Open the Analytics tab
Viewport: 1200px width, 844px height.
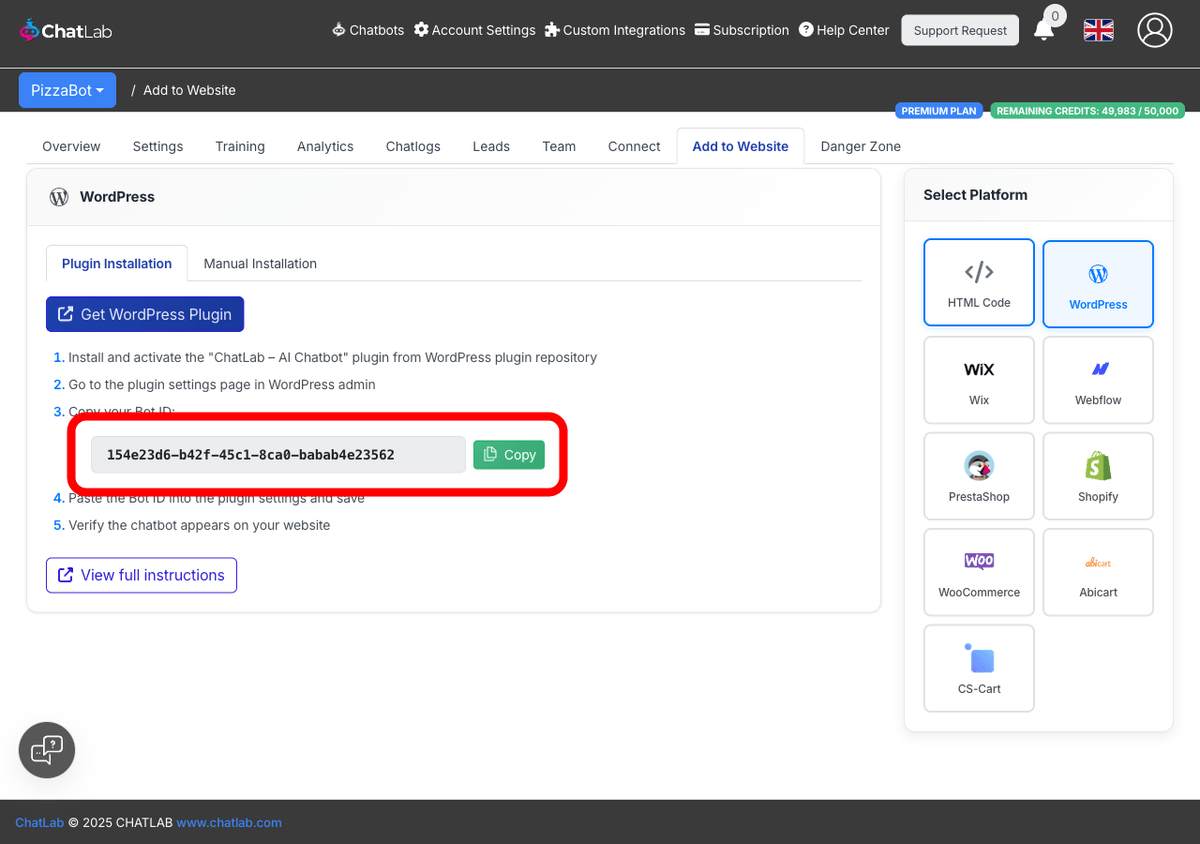tap(325, 146)
